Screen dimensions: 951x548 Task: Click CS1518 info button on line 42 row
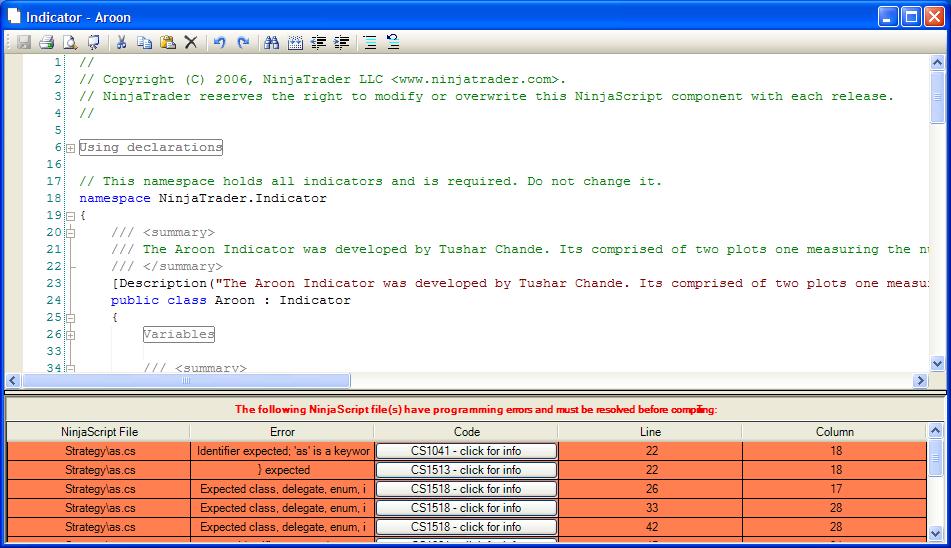pyautogui.click(x=466, y=527)
